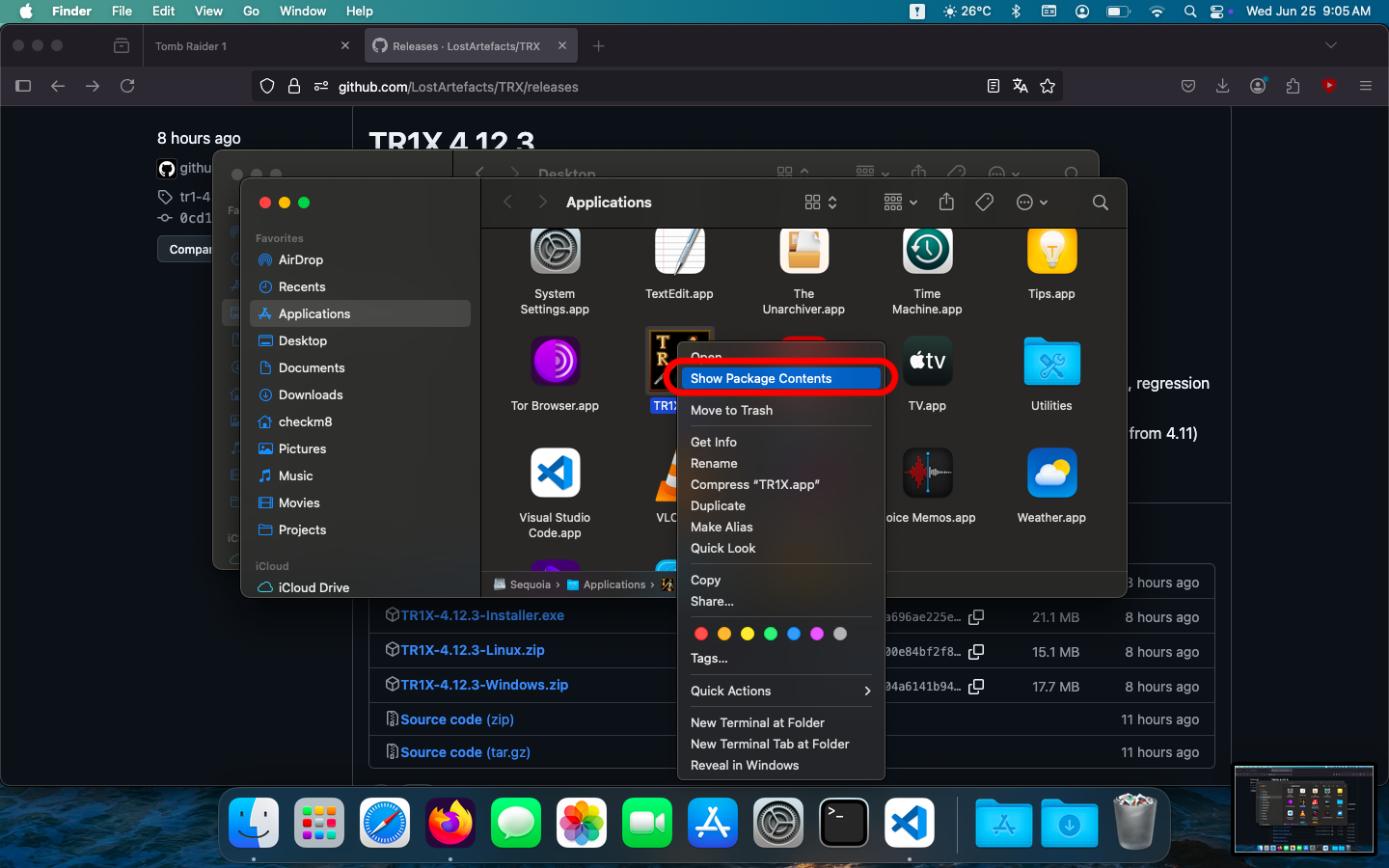
Task: Select Tips.app icon
Action: [1051, 251]
